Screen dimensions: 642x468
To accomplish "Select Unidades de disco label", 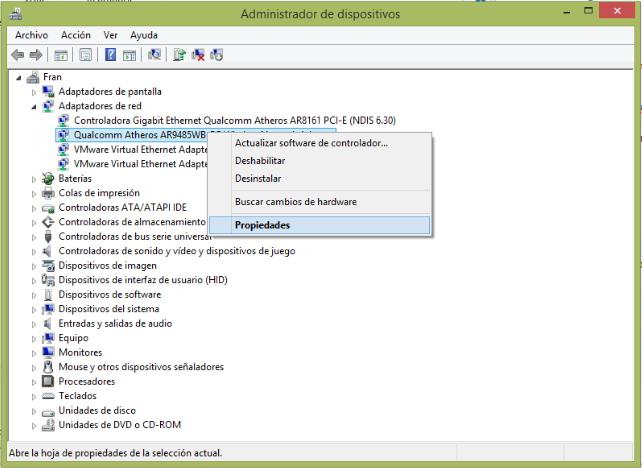I will (x=97, y=410).
